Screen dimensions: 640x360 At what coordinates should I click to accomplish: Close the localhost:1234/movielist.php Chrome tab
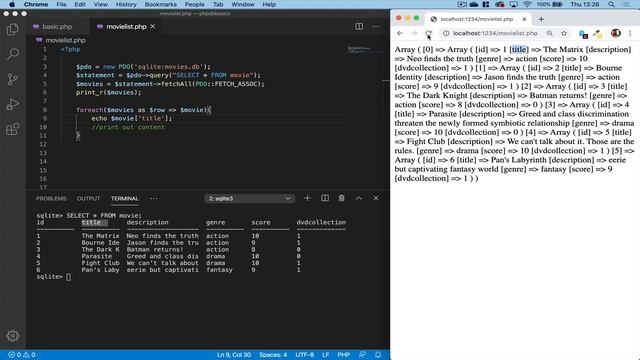(524, 19)
